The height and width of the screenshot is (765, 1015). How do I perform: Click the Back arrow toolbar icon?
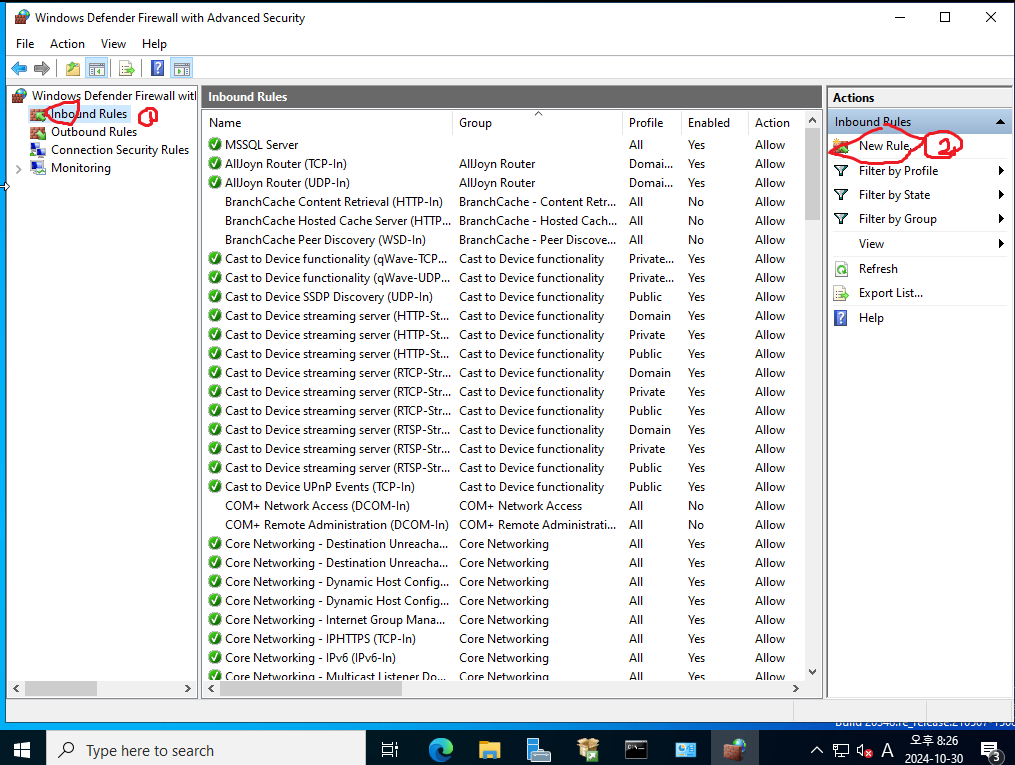tap(19, 68)
